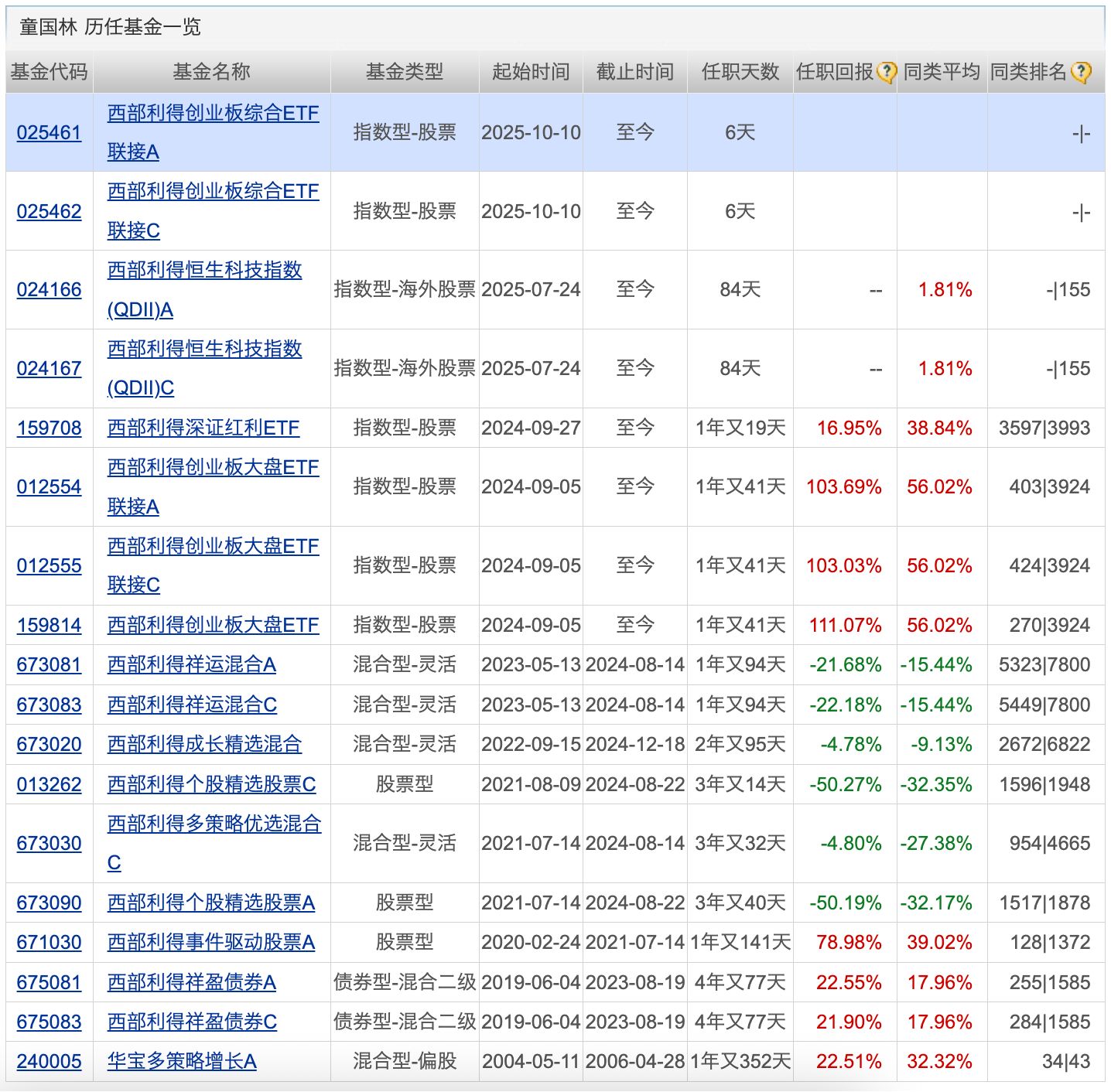
Task: Click the 任职天数 column header
Action: point(740,73)
